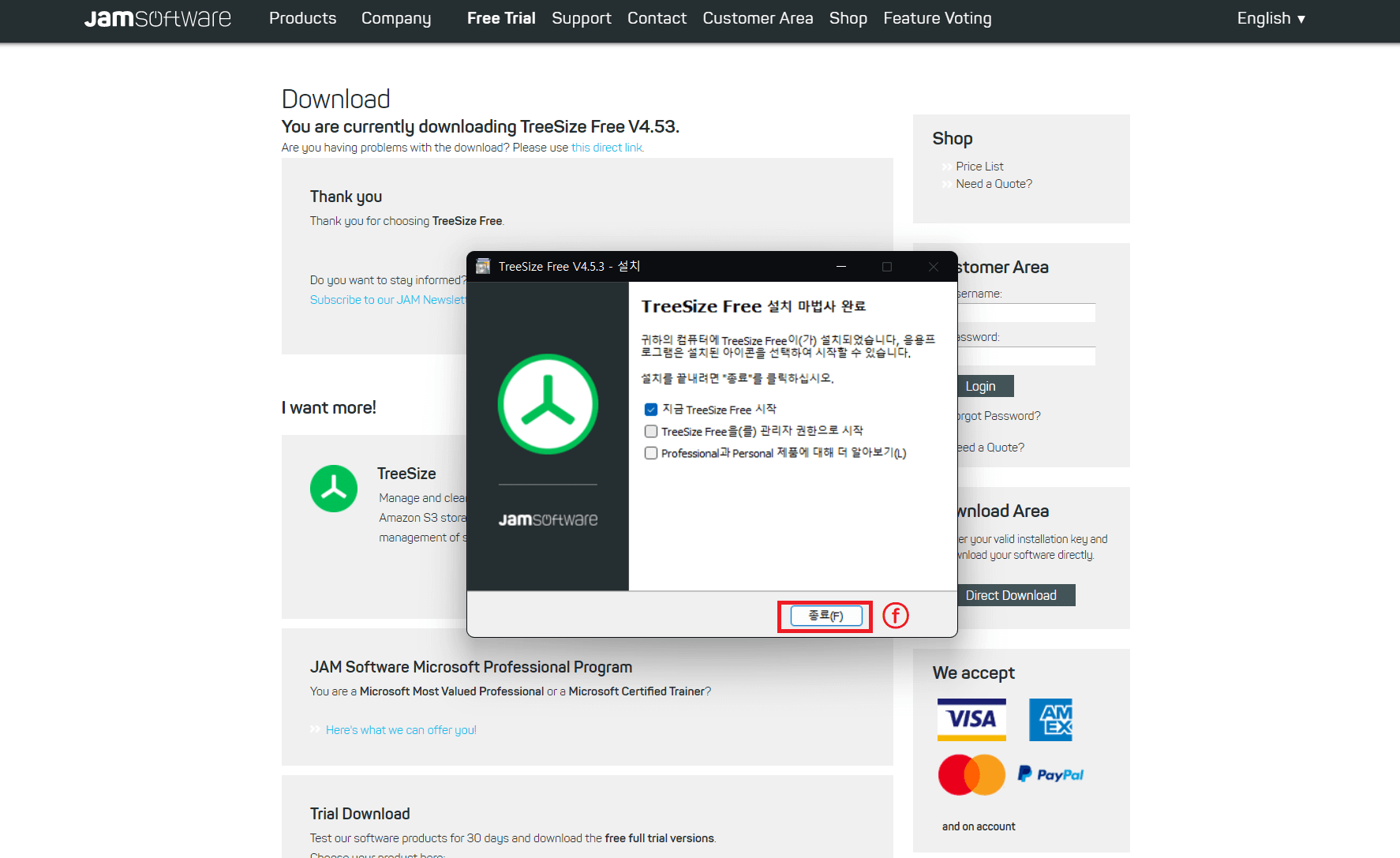Click the VISA payment logo
Image resolution: width=1400 pixels, height=858 pixels.
click(x=971, y=719)
